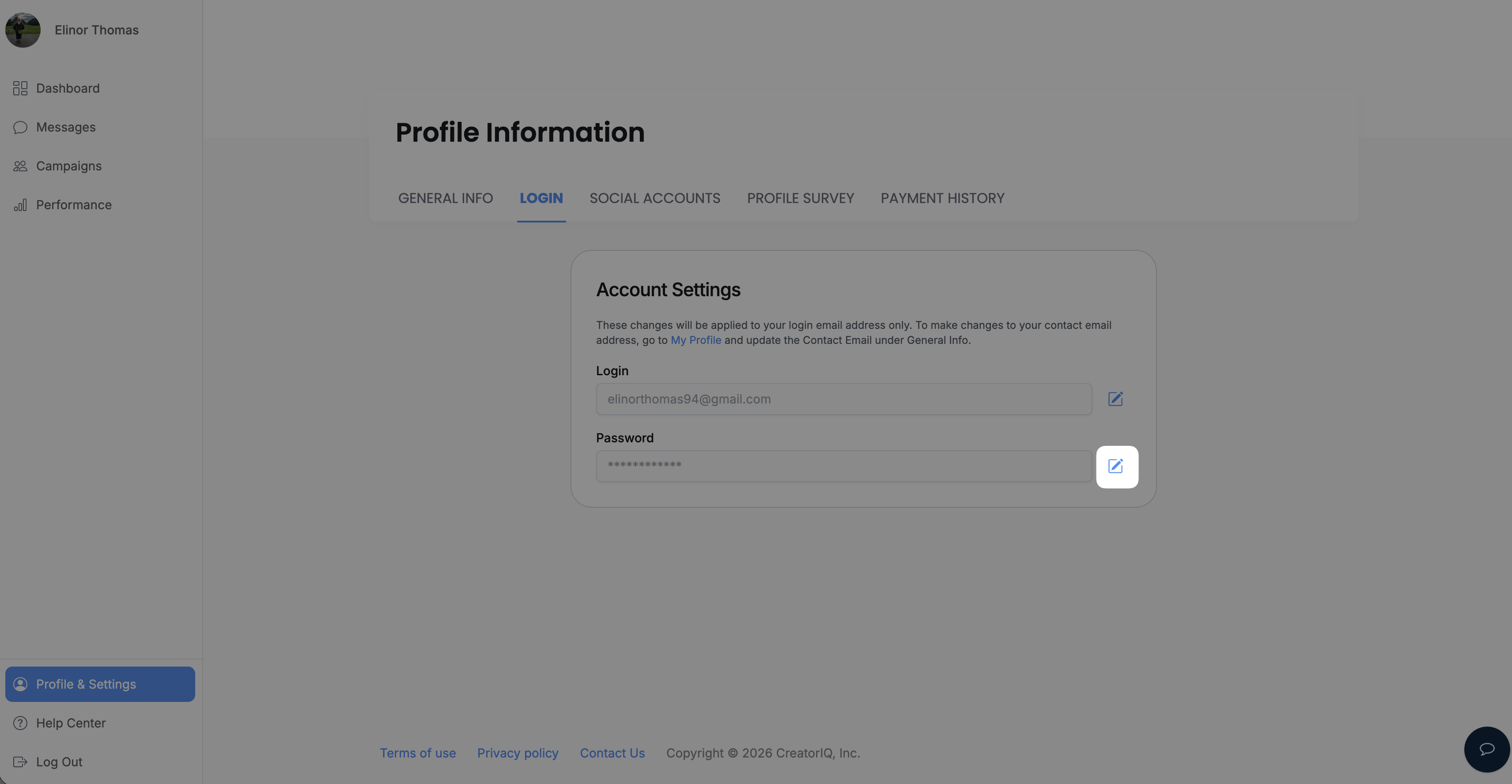Open the chat bubble widget icon
The width and height of the screenshot is (1512, 784).
click(1486, 750)
